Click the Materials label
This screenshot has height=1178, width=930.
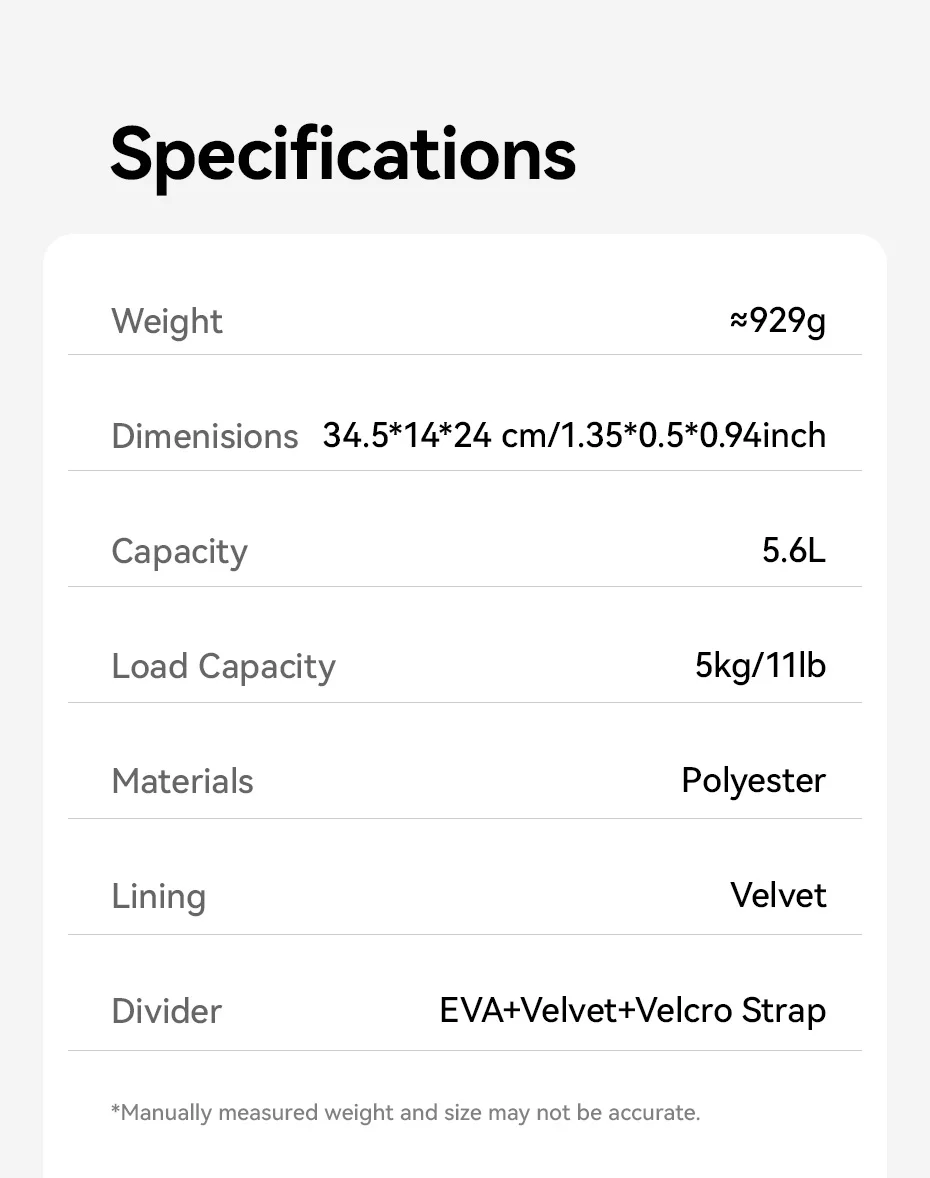(182, 781)
